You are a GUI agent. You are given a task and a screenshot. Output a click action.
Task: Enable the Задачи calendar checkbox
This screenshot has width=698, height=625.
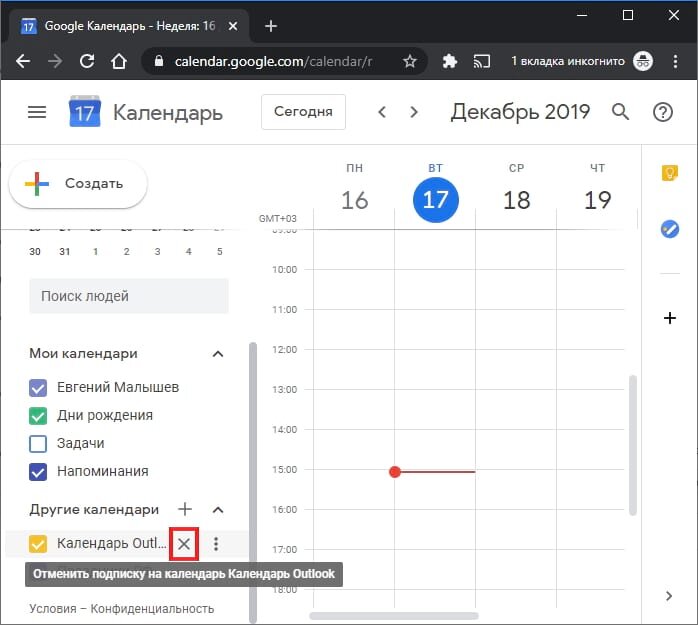click(38, 444)
